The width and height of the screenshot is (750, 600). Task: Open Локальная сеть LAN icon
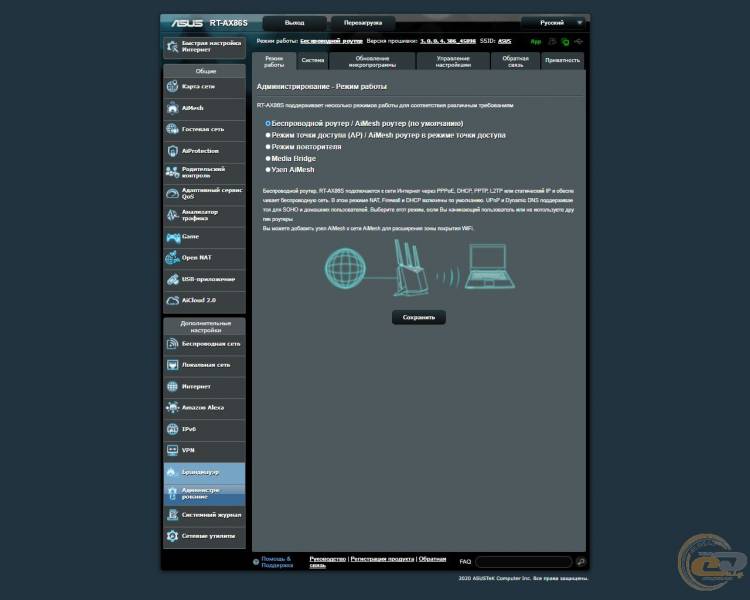(x=172, y=365)
